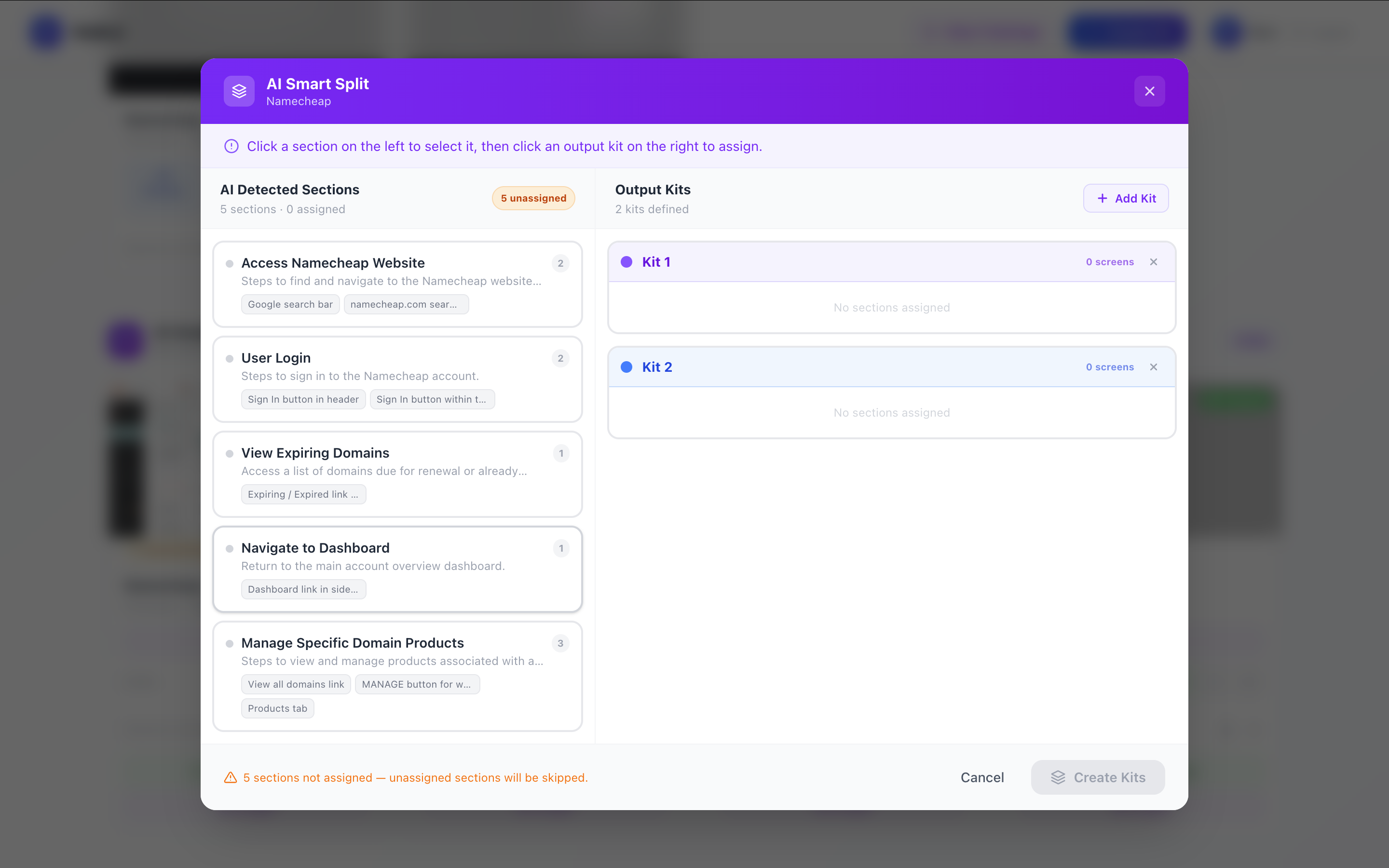Click Kit 1's '0 screens' label

point(1109,262)
